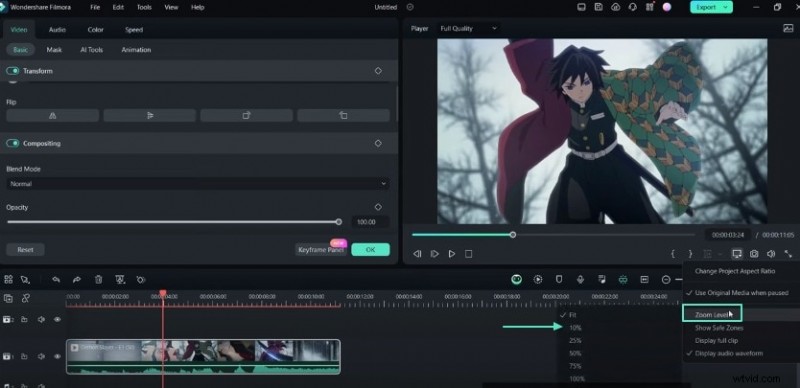
Task: Add keyframe diamond for Compositing
Action: [378, 143]
